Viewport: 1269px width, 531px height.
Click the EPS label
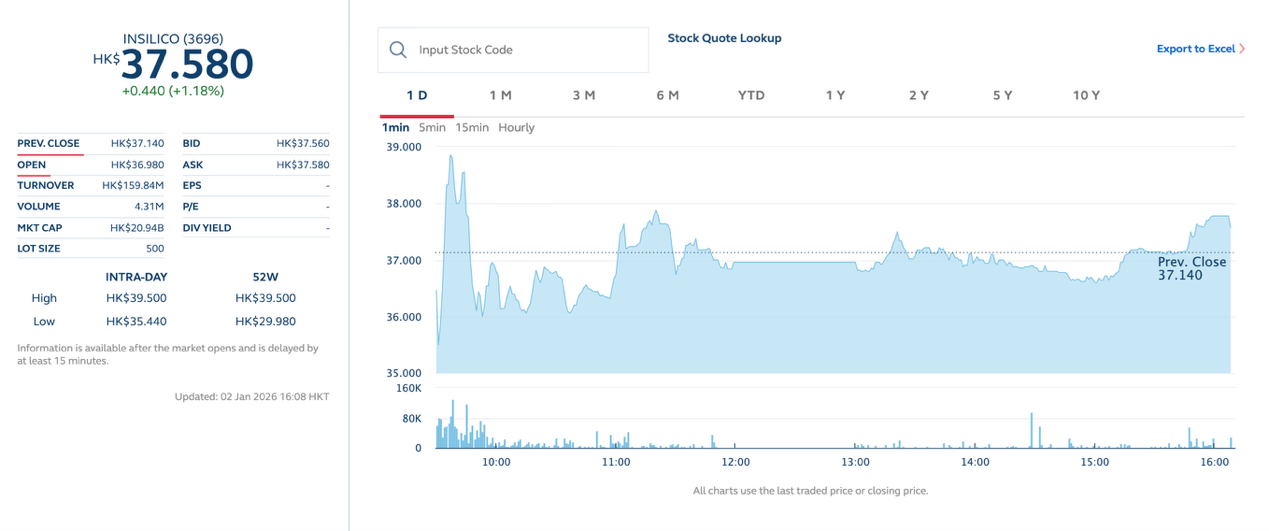click(x=192, y=185)
